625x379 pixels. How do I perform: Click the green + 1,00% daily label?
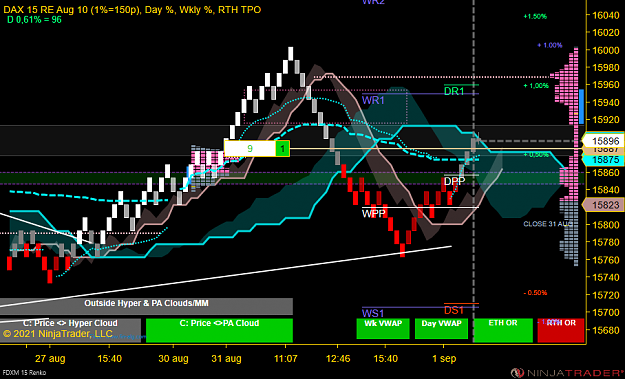tap(536, 85)
